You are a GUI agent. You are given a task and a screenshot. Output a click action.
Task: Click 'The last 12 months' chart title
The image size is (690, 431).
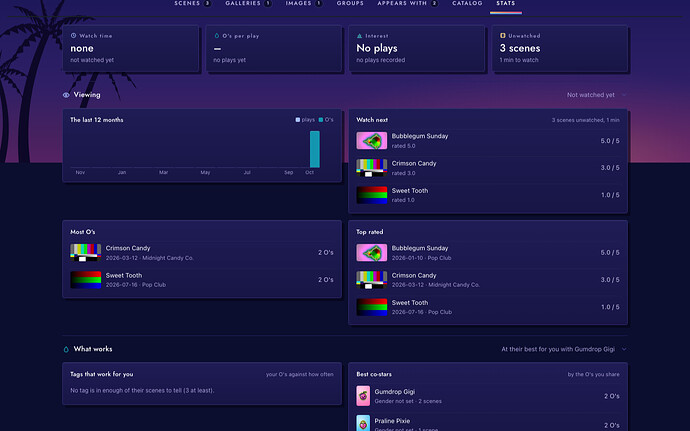[97, 120]
